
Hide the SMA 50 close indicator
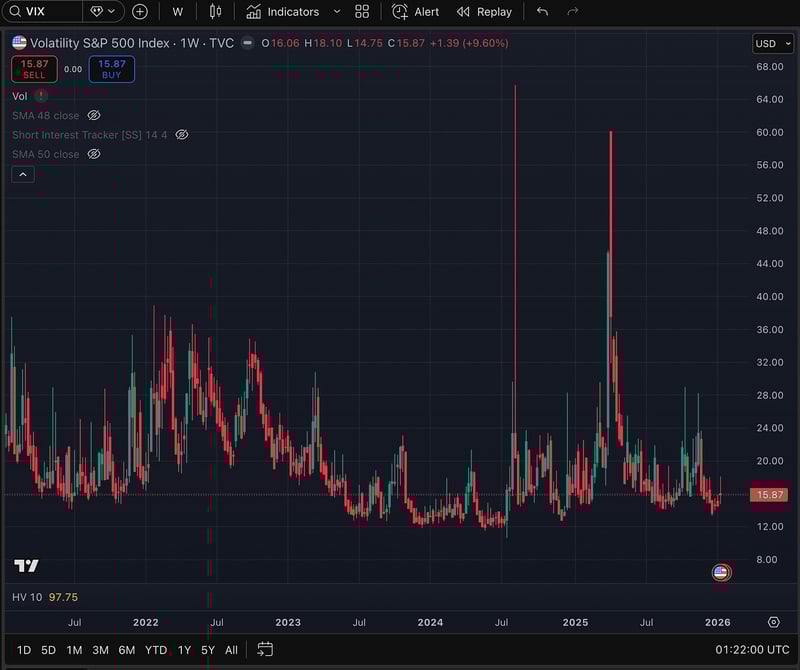[93, 154]
